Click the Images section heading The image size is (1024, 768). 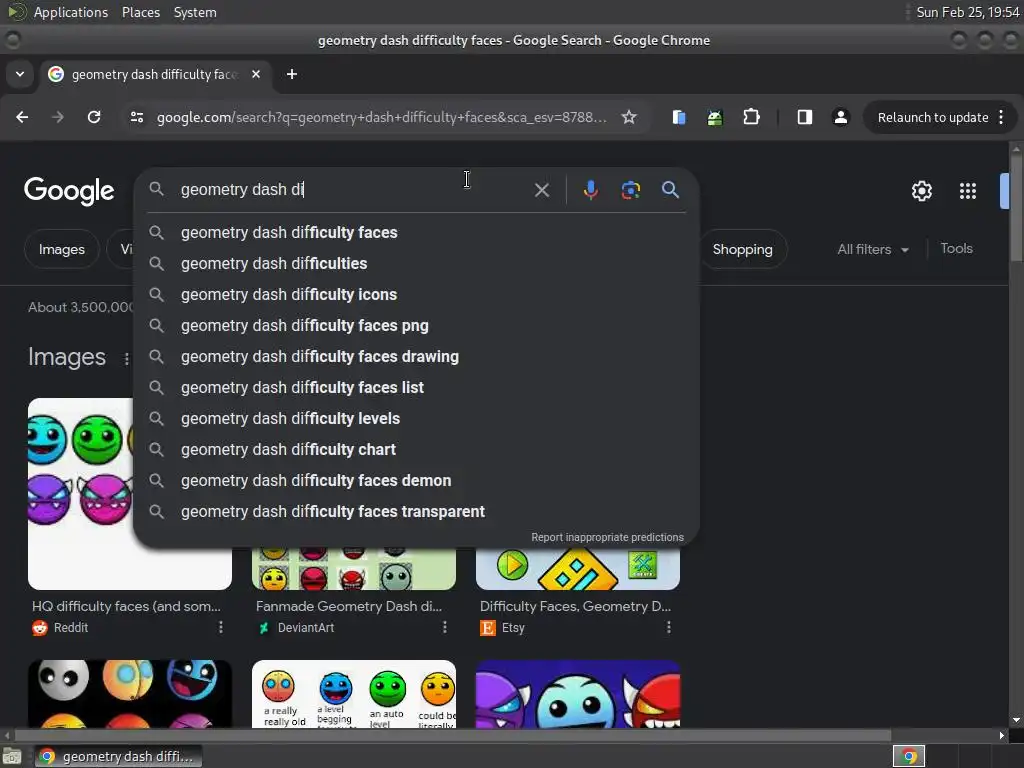coord(67,357)
